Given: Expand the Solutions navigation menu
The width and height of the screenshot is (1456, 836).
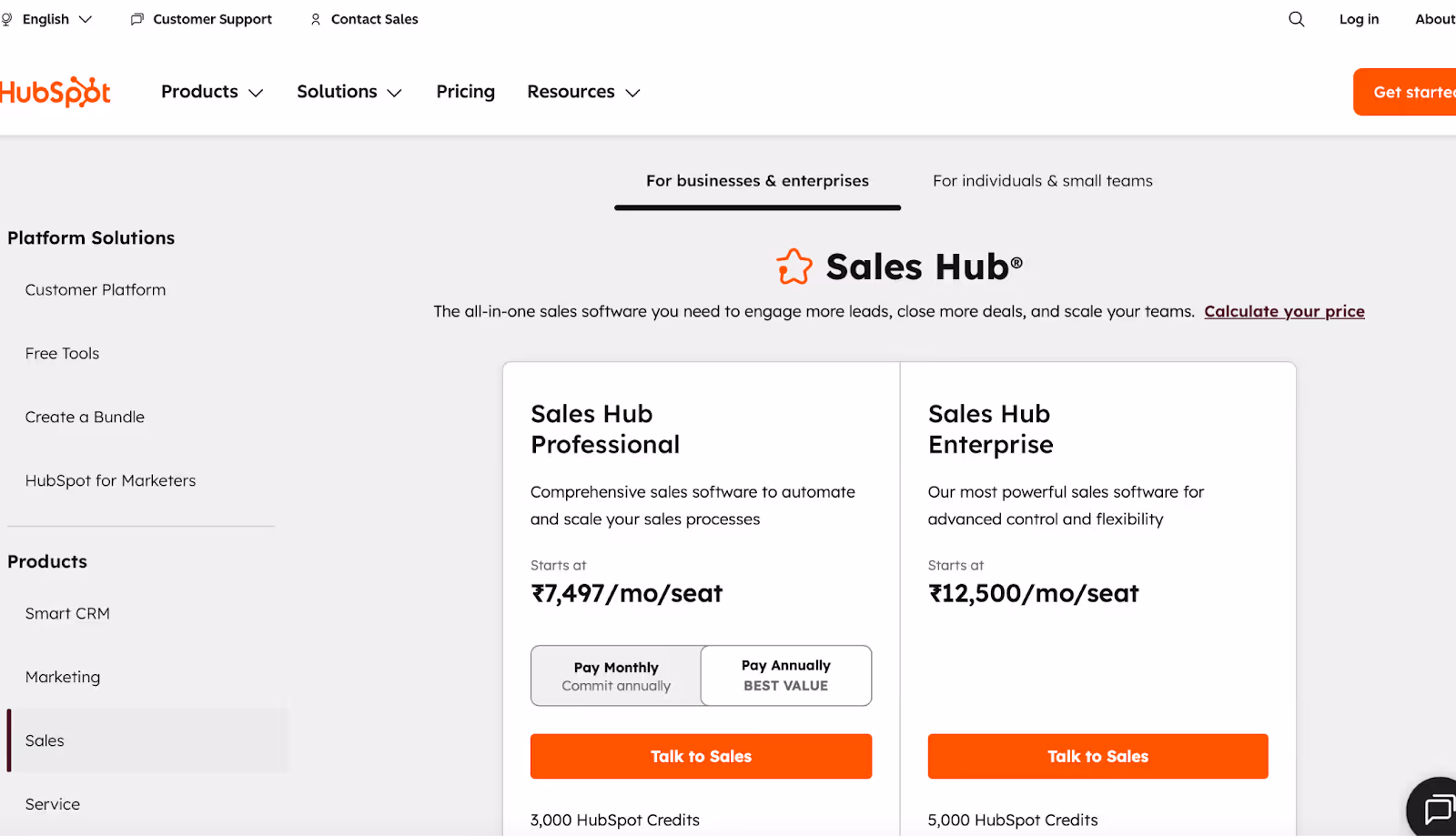Looking at the screenshot, I should pyautogui.click(x=349, y=92).
